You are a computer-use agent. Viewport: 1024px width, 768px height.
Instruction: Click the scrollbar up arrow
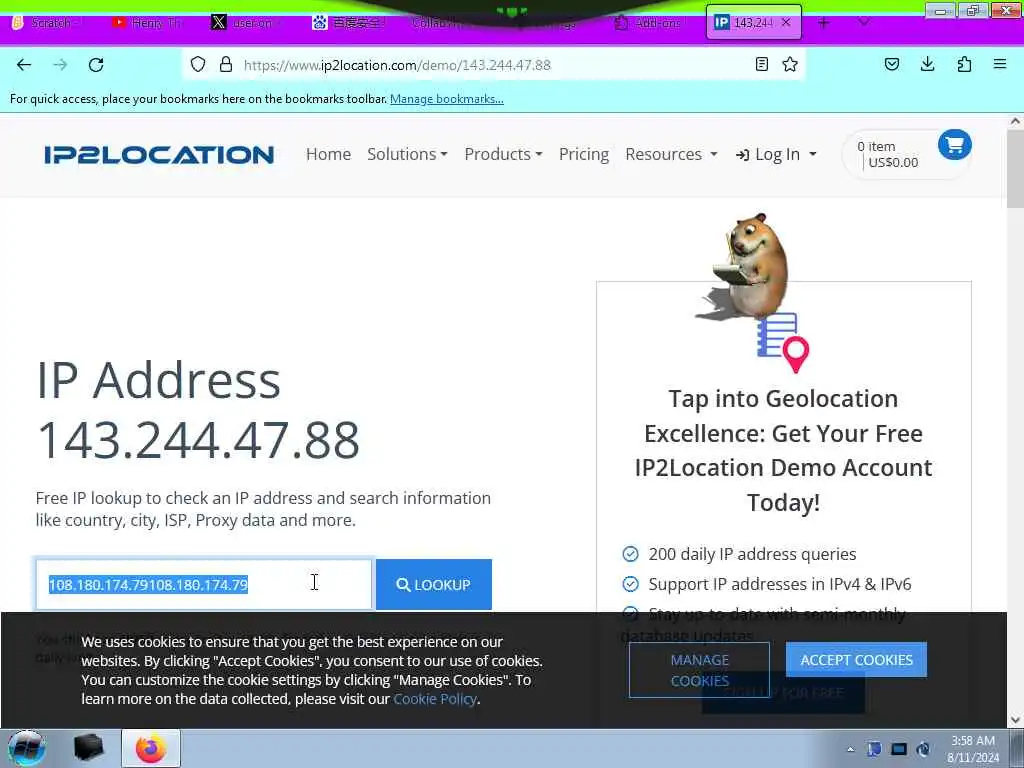coord(1015,121)
